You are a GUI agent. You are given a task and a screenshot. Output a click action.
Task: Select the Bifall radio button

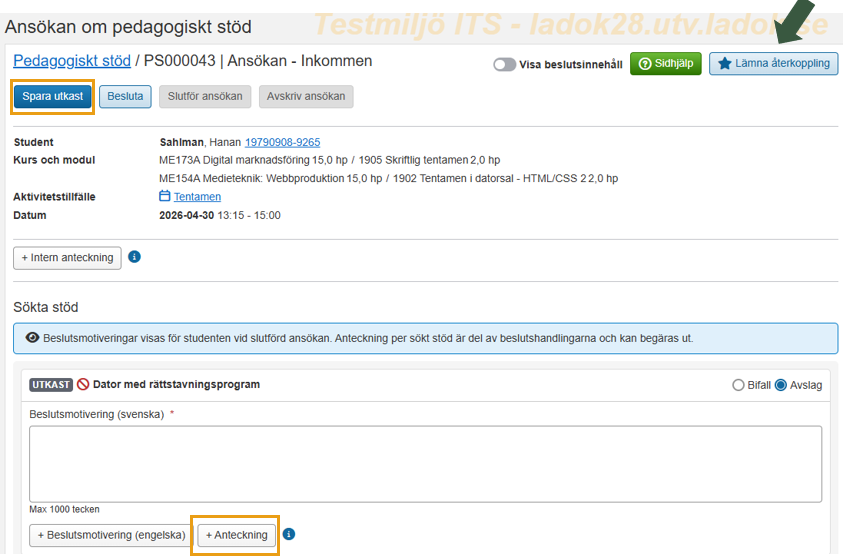[738, 385]
